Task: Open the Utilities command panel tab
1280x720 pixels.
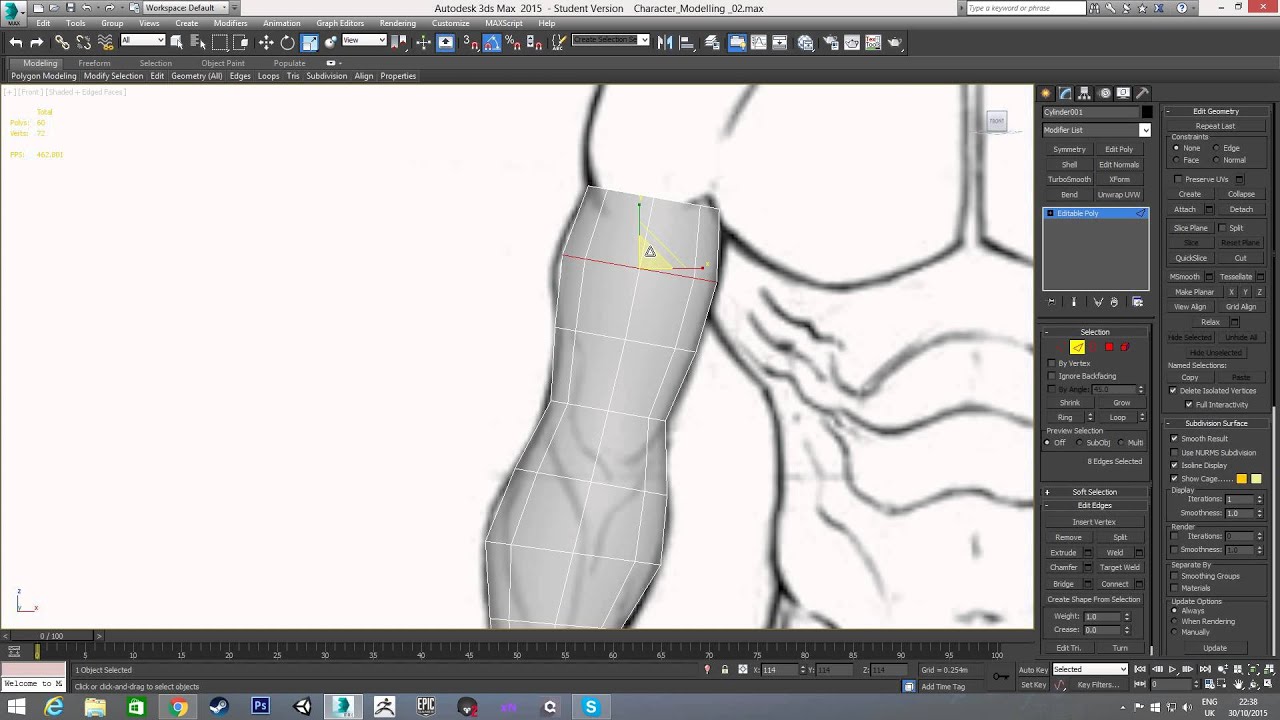Action: [x=1143, y=93]
